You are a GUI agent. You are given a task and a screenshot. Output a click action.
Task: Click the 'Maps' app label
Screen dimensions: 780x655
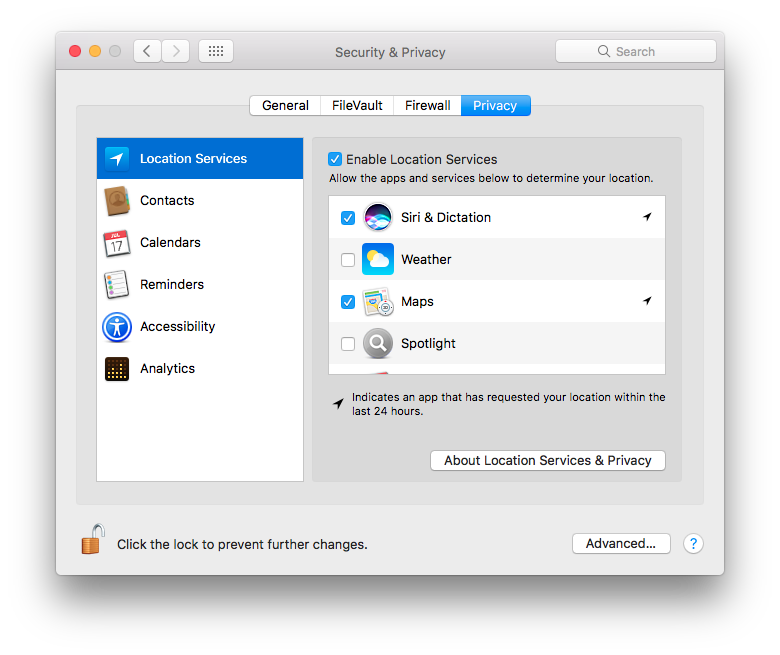(x=417, y=302)
